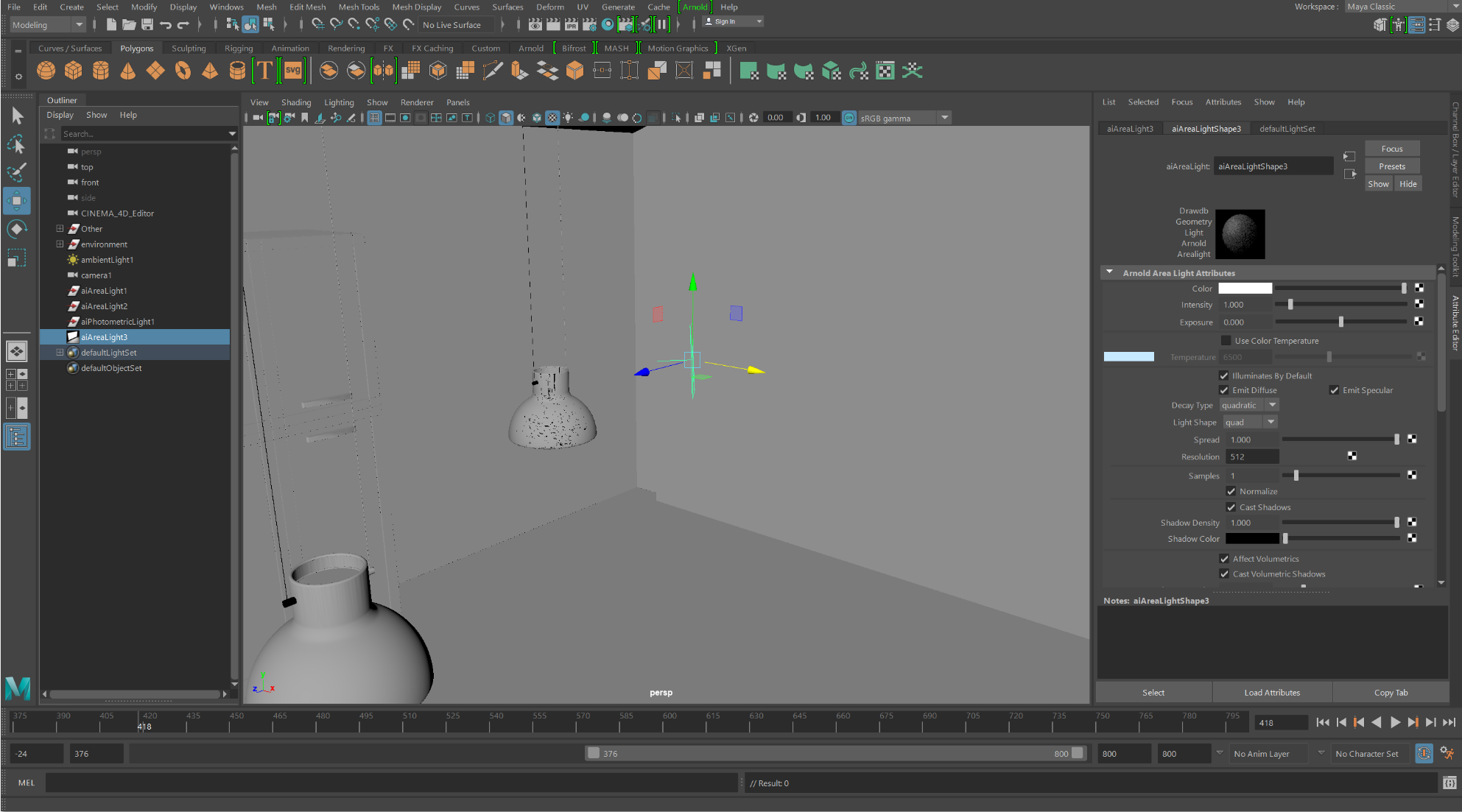This screenshot has height=812, width=1462.
Task: Open the script editor icon
Action: click(x=1449, y=783)
